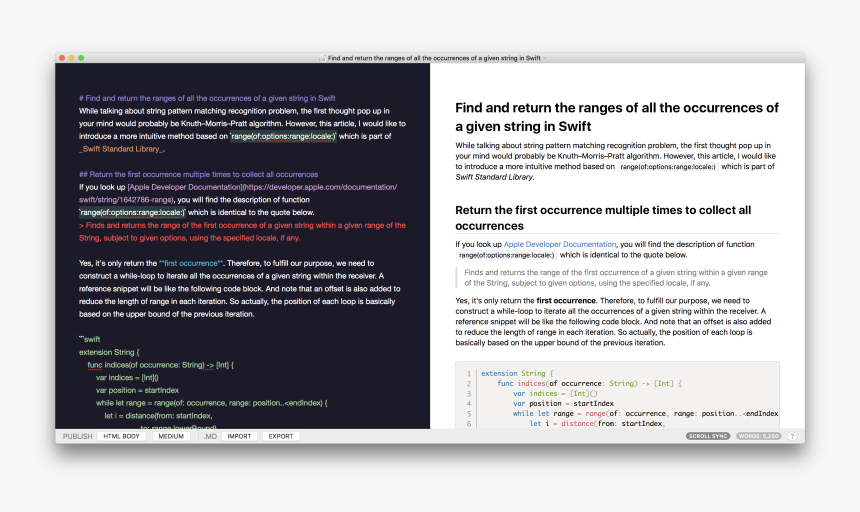The height and width of the screenshot is (512, 860).
Task: Click the gray blockquote in the preview pane
Action: click(x=616, y=277)
